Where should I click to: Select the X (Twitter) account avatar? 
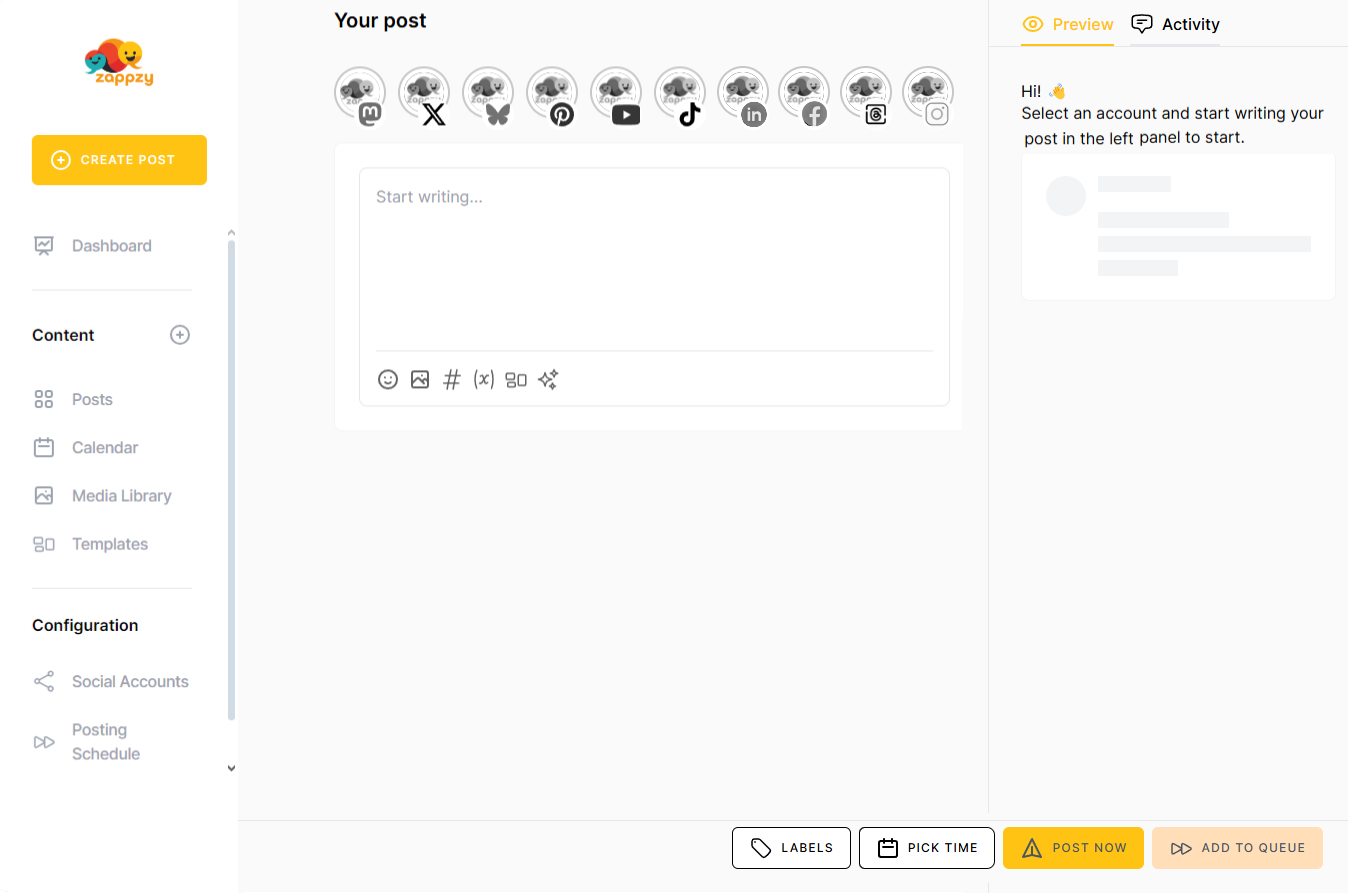pos(424,95)
